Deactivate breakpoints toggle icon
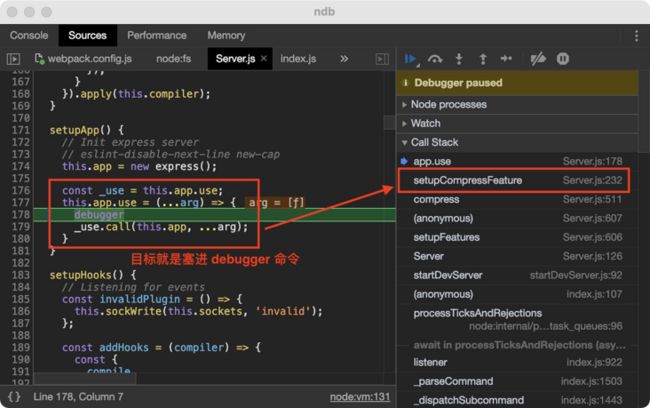The width and height of the screenshot is (650, 408). 538,59
